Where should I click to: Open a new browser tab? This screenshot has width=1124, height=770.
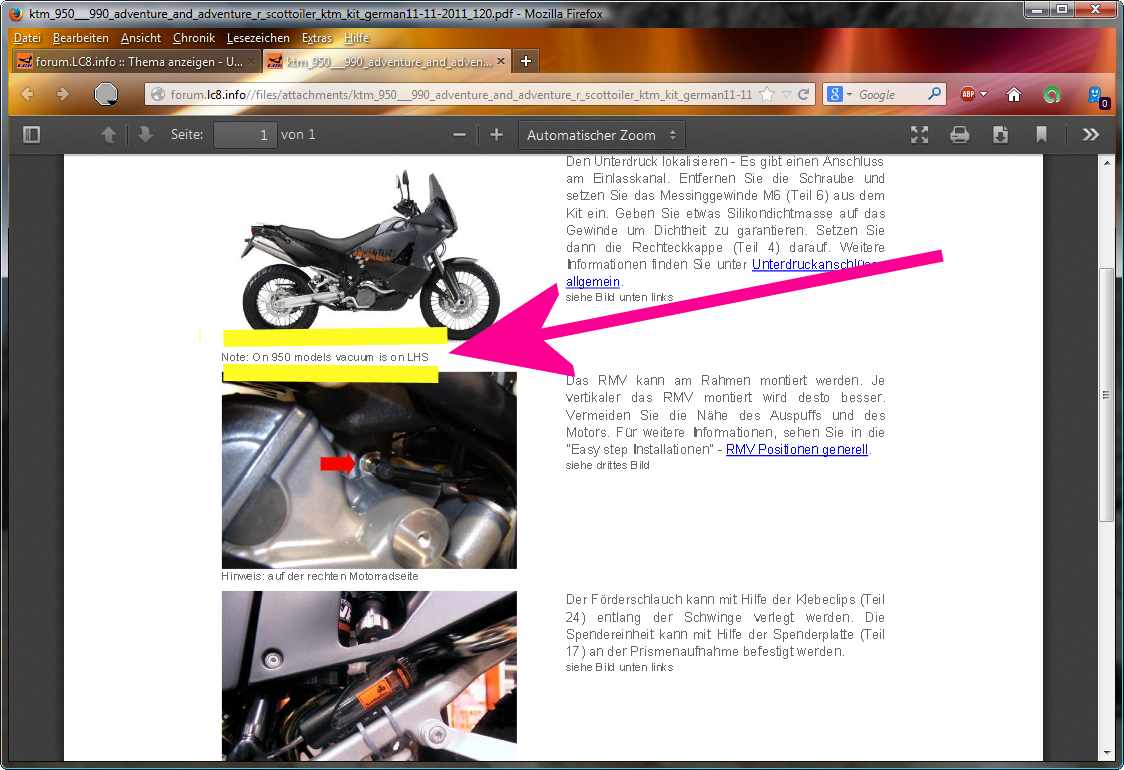pyautogui.click(x=526, y=61)
